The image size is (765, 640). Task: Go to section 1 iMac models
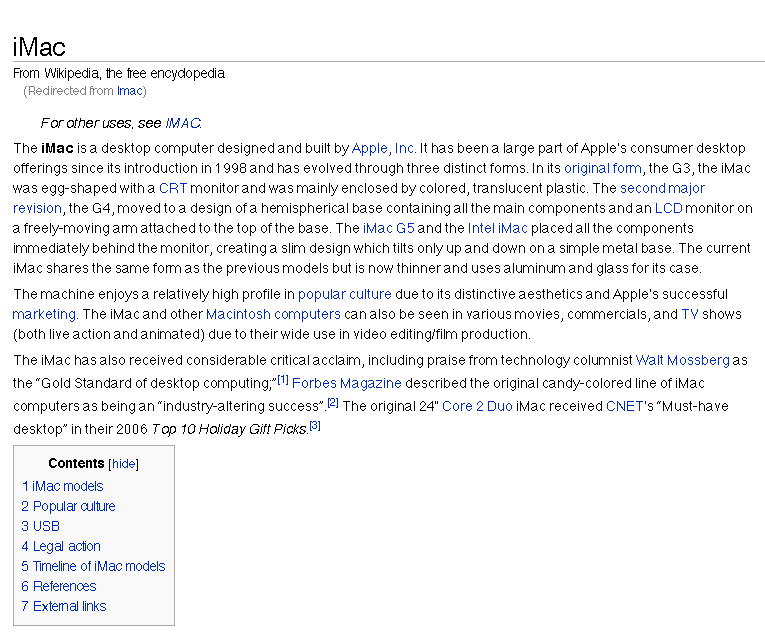click(63, 486)
